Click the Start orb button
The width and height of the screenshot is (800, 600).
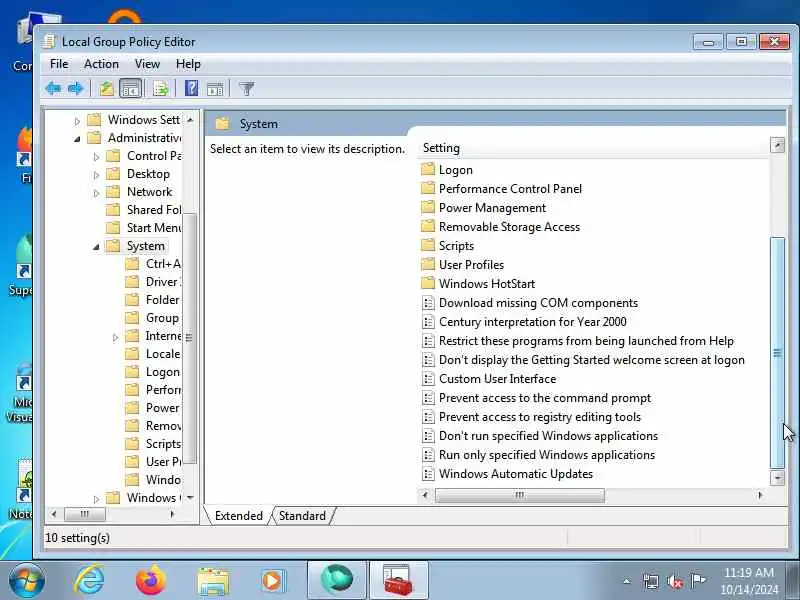click(27, 581)
